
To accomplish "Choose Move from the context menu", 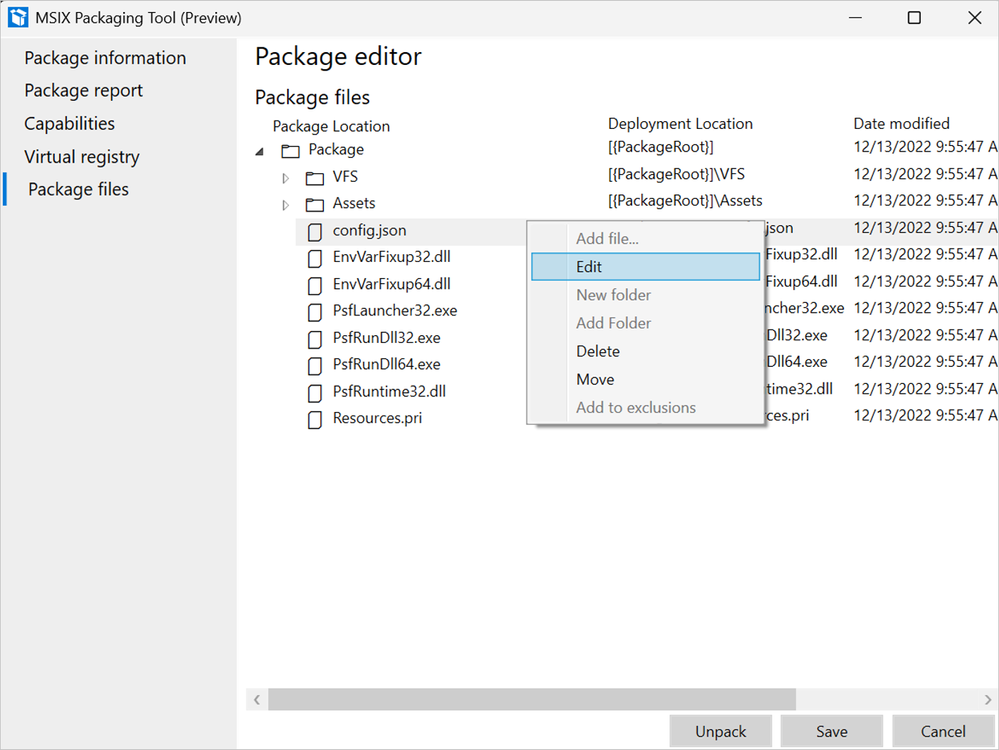I will point(645,379).
